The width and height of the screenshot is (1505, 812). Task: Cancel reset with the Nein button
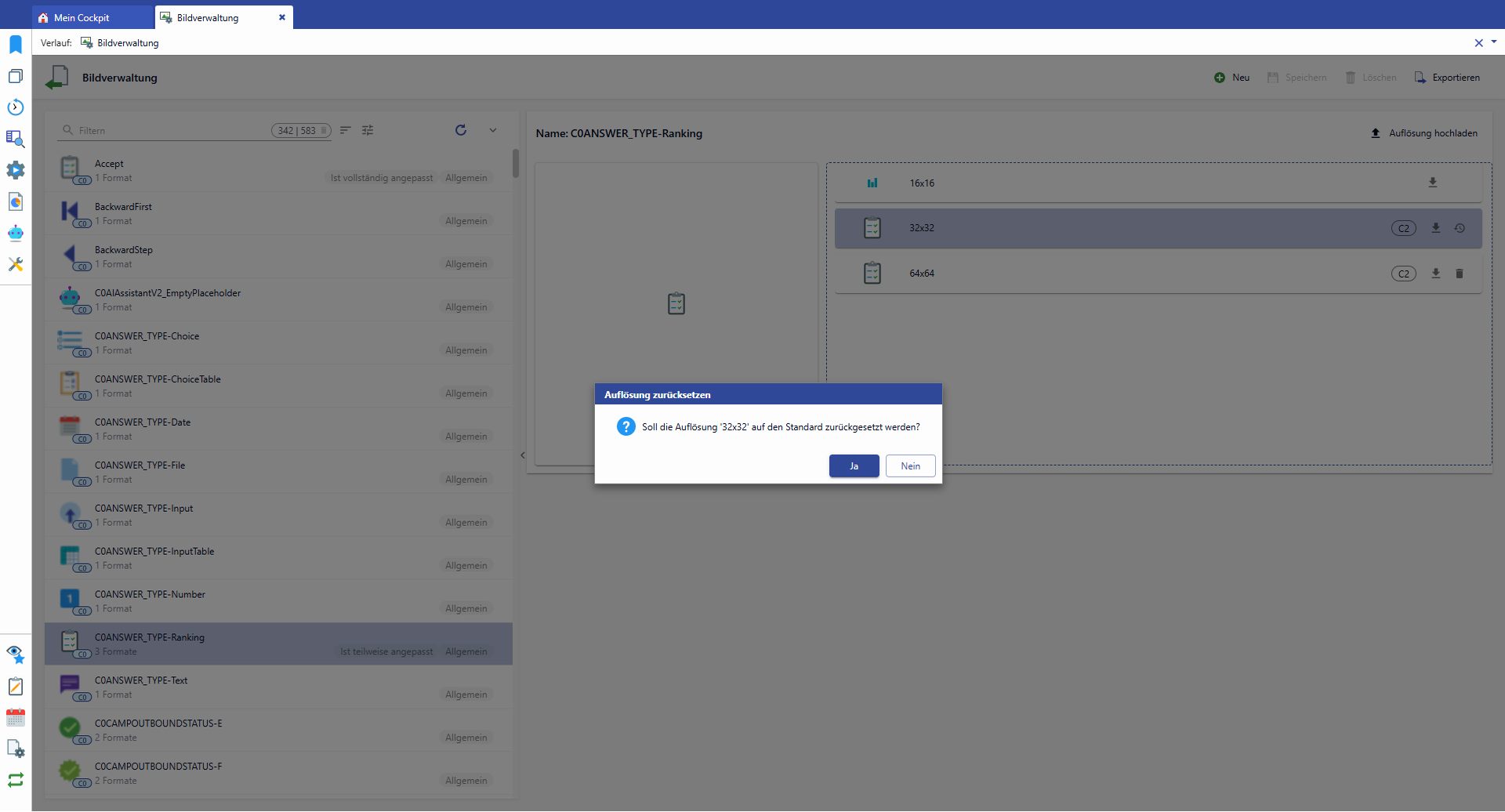click(910, 466)
